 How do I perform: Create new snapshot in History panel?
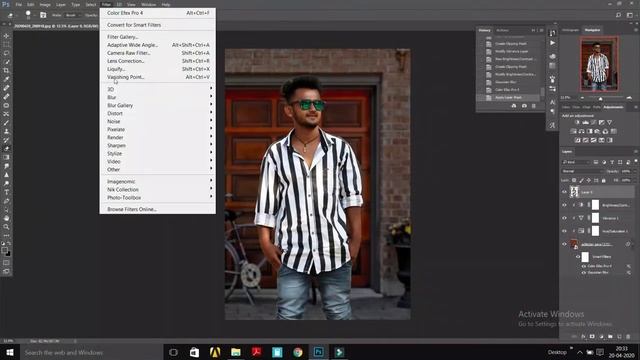pyautogui.click(x=524, y=106)
